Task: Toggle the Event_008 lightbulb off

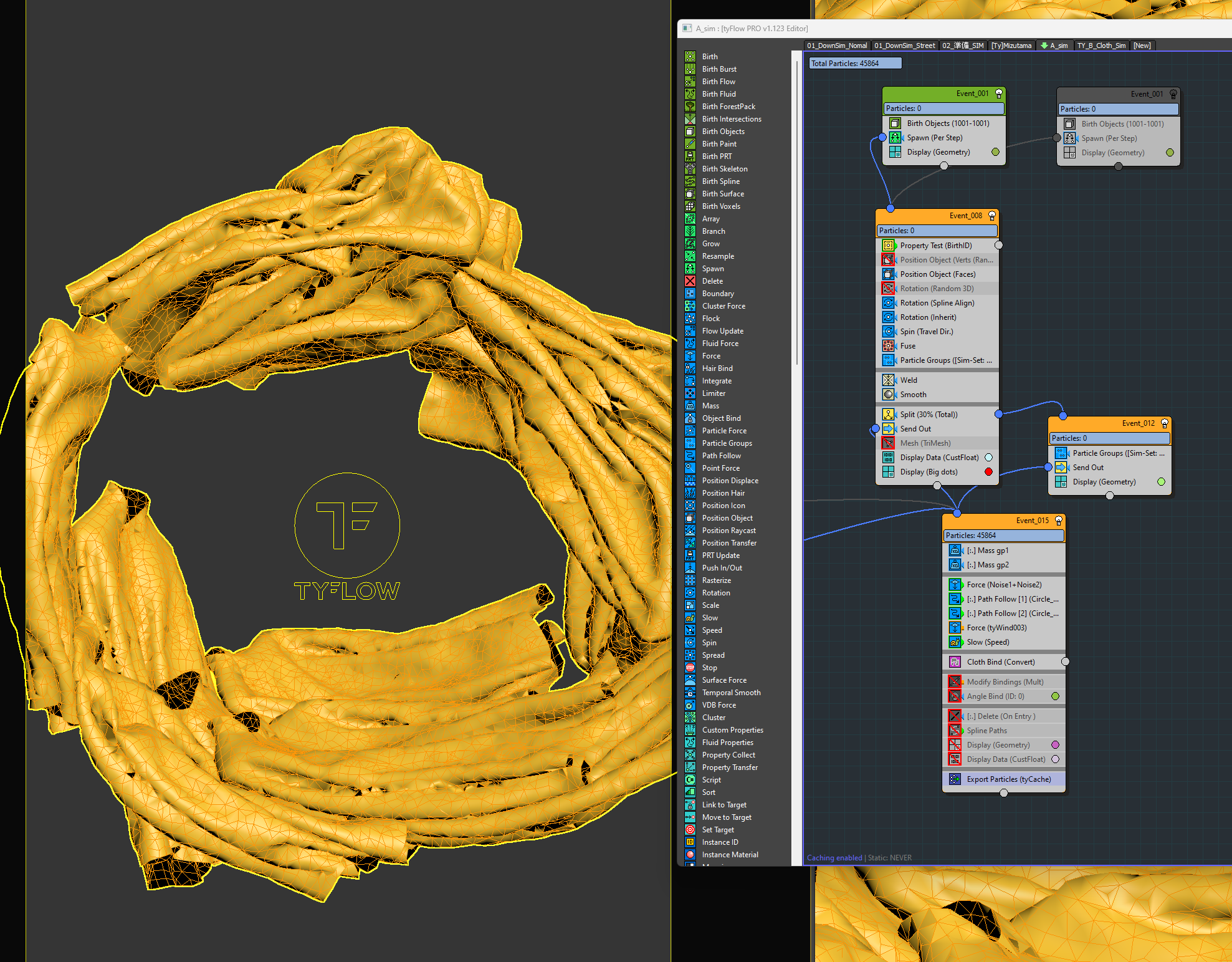Action: tap(992, 216)
